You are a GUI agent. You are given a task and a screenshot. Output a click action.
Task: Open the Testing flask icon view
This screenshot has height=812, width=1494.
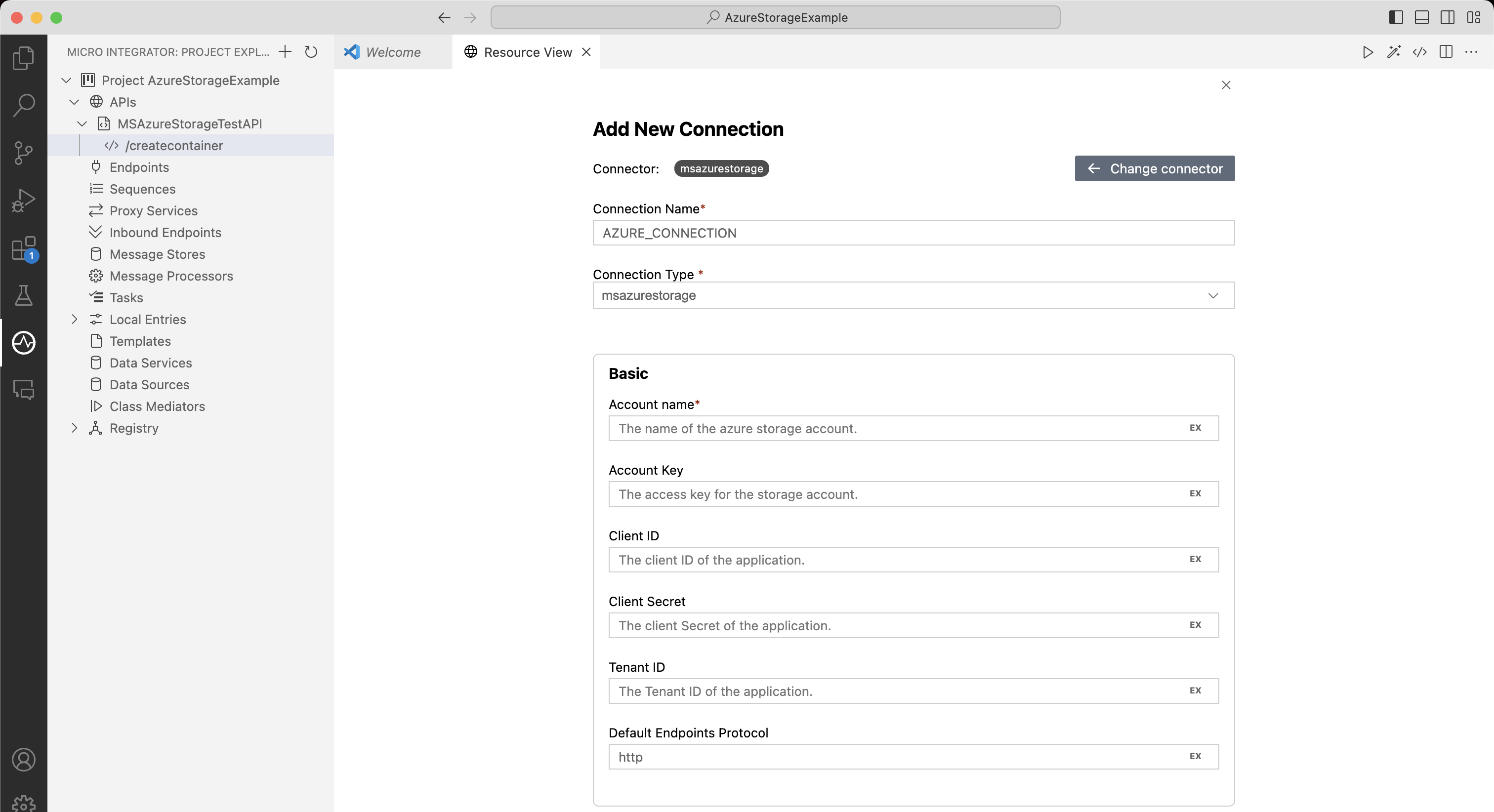pos(23,295)
